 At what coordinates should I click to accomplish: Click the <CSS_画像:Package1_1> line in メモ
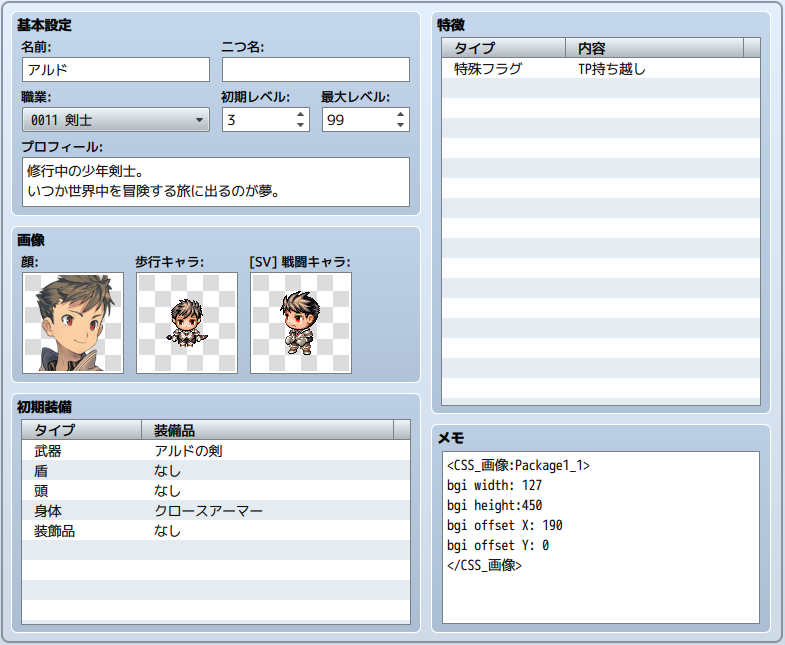tap(518, 465)
